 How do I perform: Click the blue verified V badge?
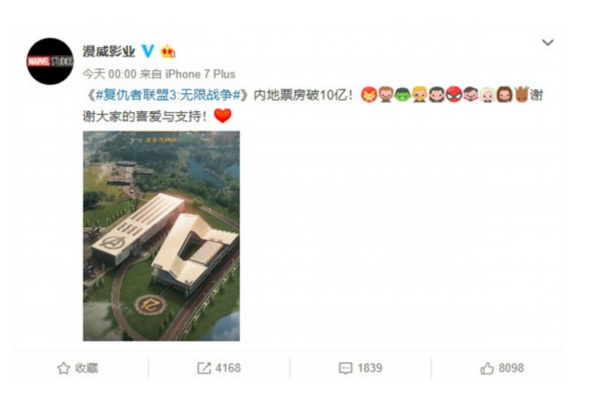(148, 51)
